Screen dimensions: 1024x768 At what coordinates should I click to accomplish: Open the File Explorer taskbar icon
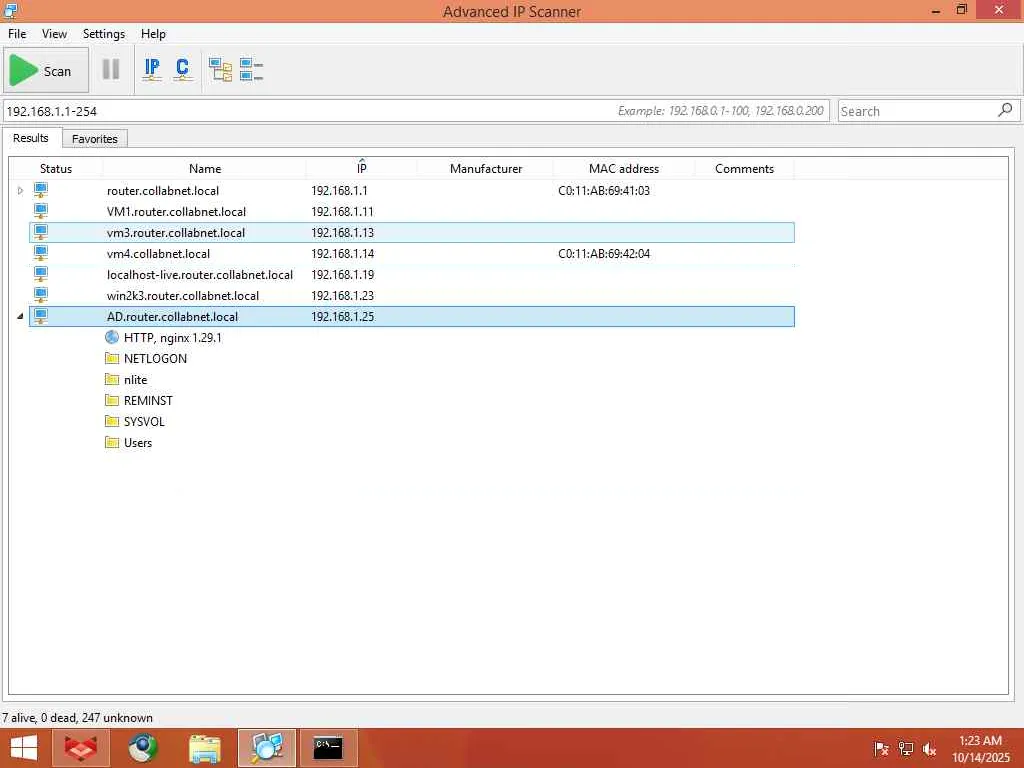point(204,748)
